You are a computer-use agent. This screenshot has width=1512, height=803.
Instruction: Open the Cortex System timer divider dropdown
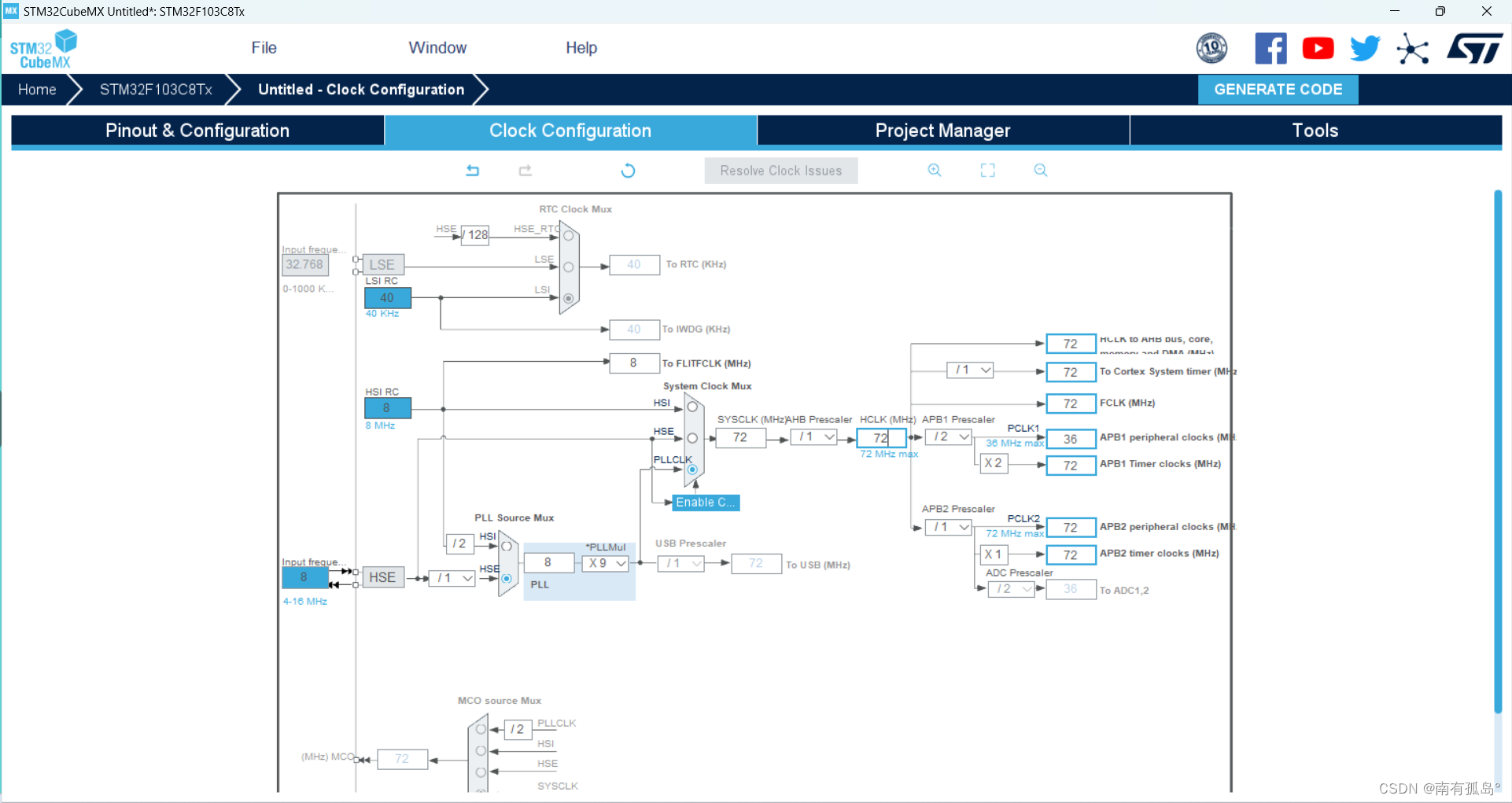coord(970,370)
